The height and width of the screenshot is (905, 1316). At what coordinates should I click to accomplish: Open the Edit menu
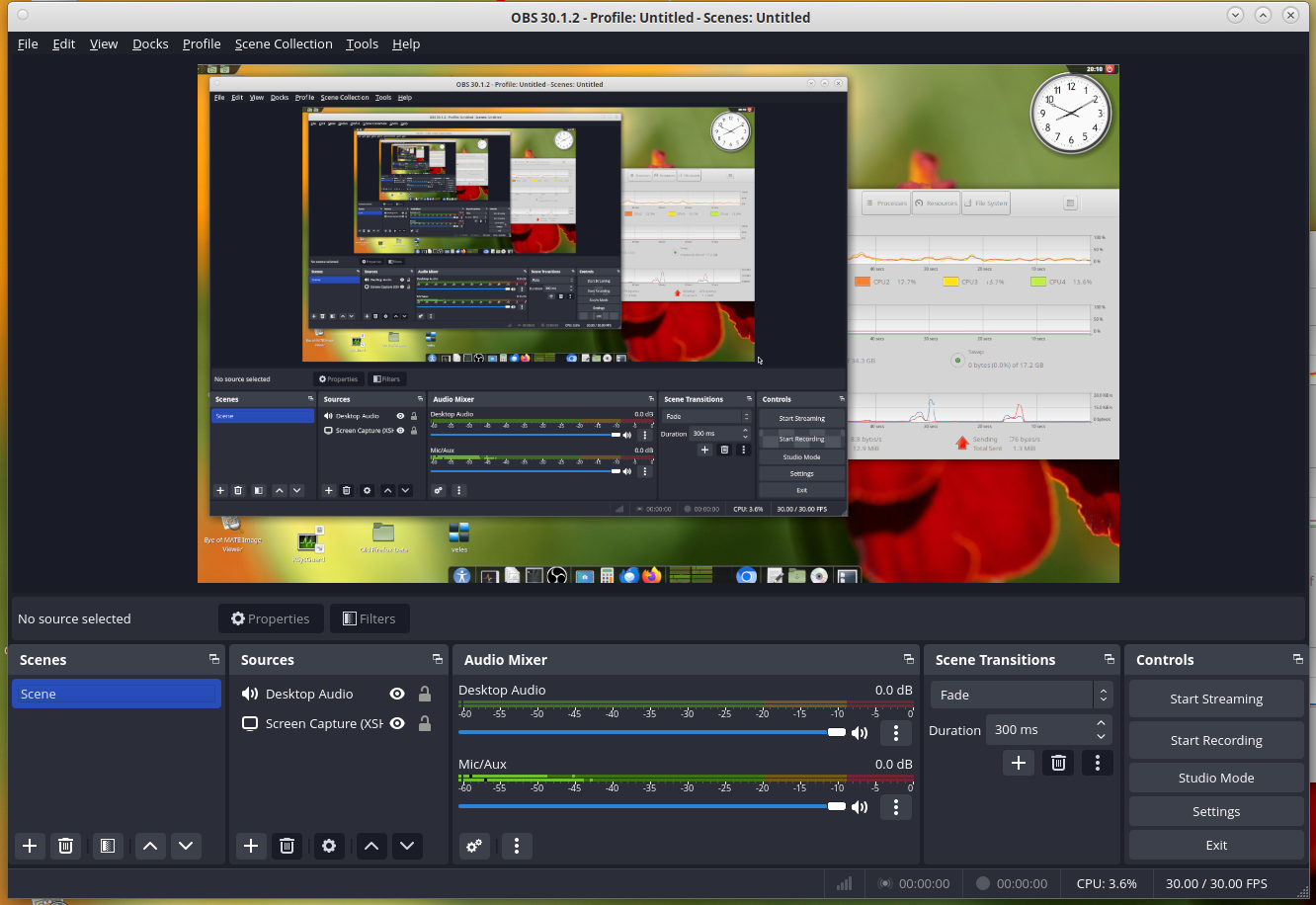(64, 43)
